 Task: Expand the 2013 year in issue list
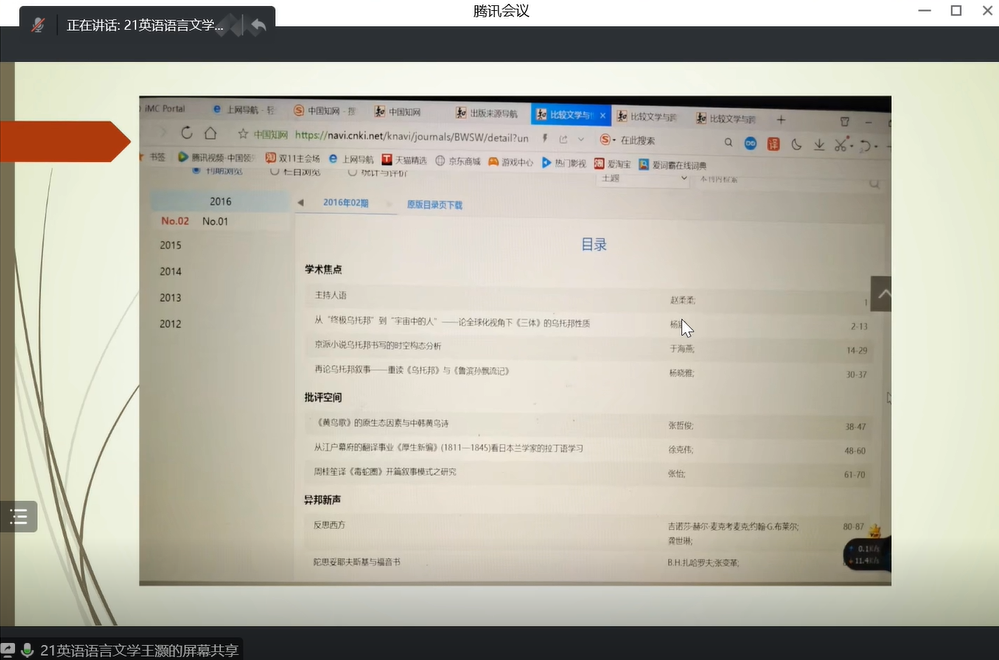click(x=171, y=298)
